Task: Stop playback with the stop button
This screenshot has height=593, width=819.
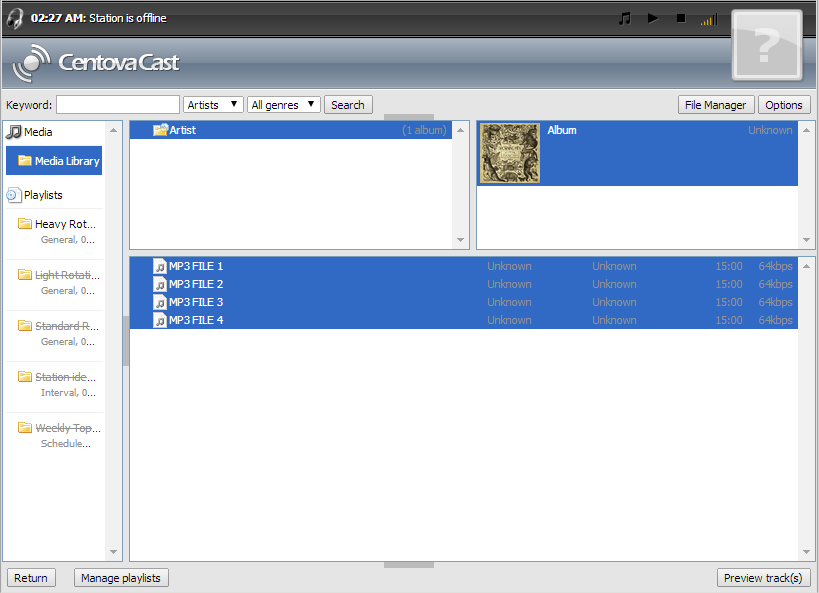Action: [681, 18]
